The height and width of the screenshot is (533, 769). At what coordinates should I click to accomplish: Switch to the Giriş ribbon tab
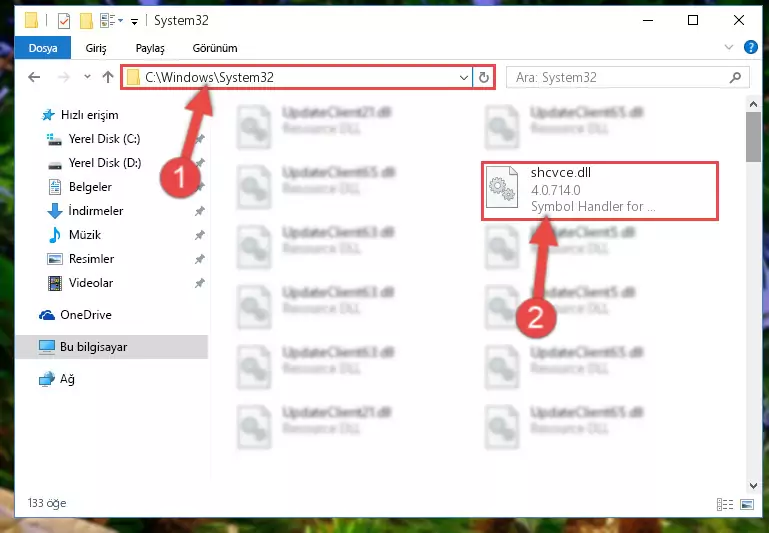coord(96,48)
